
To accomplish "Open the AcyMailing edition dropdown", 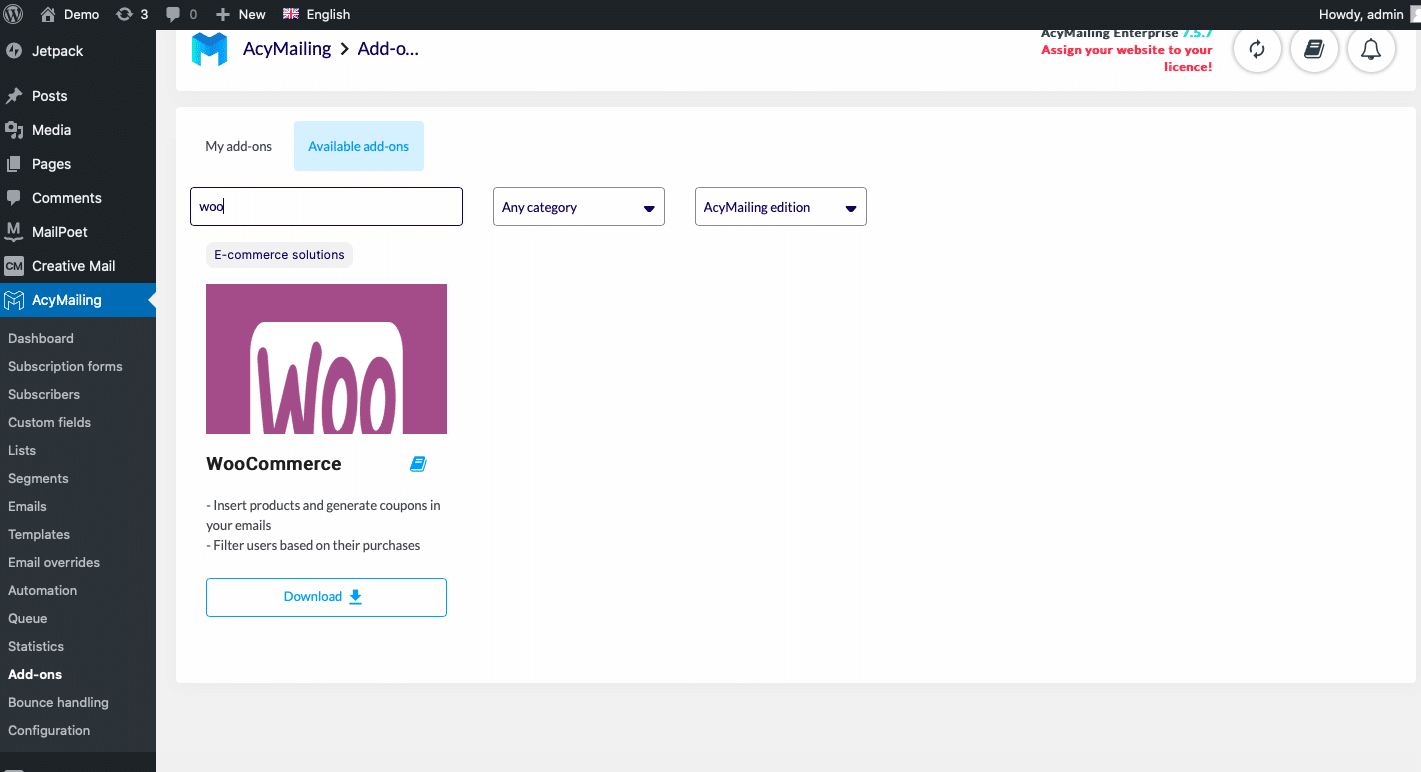I will point(781,207).
